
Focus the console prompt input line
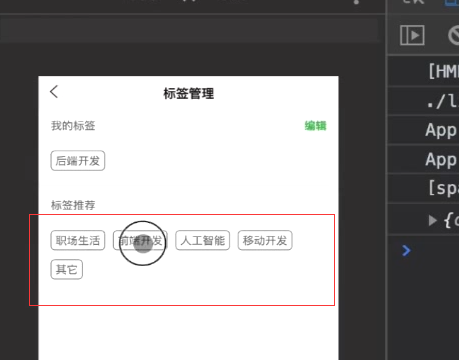[x=423, y=250]
